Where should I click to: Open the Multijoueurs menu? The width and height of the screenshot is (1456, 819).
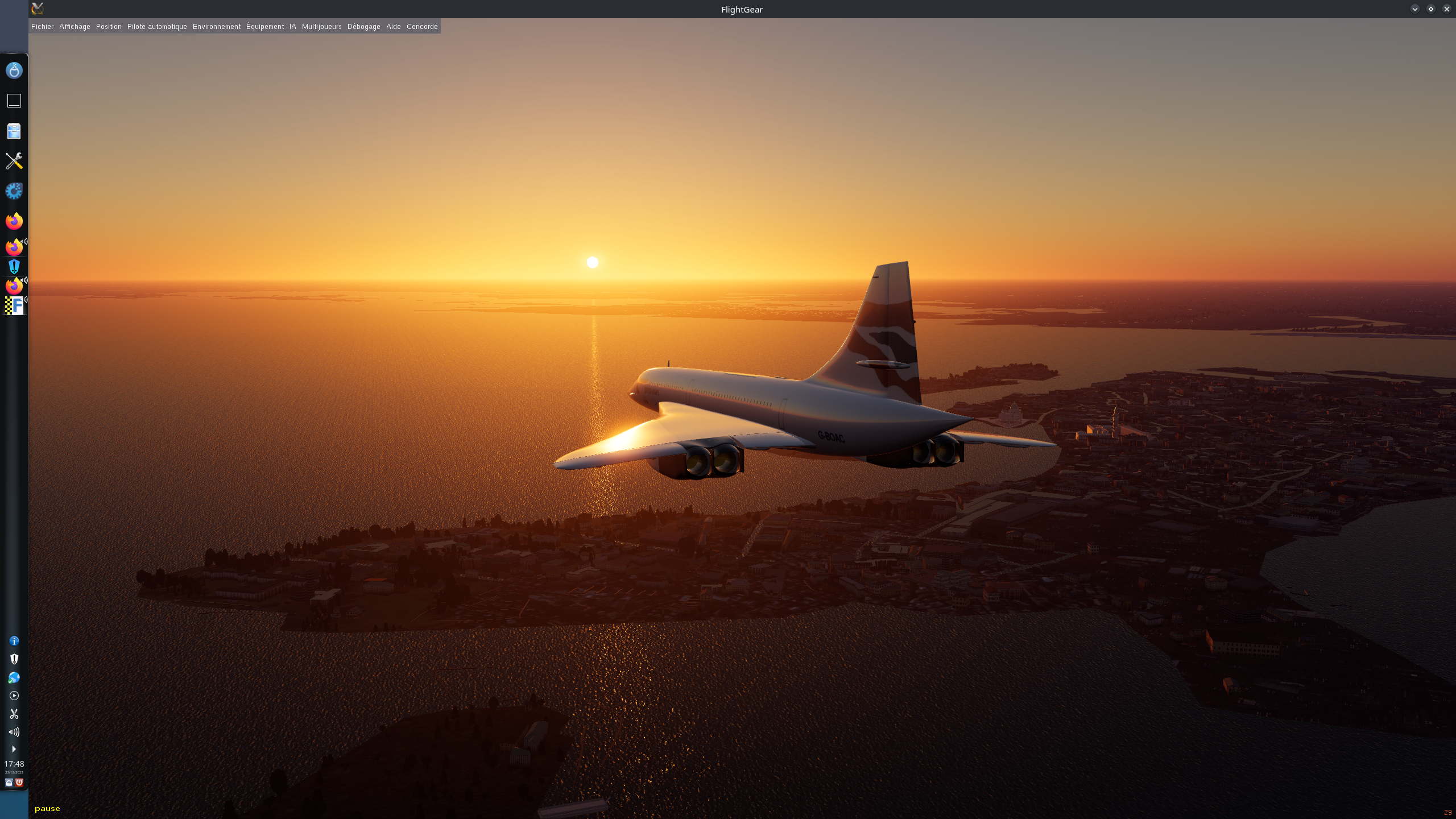321,27
